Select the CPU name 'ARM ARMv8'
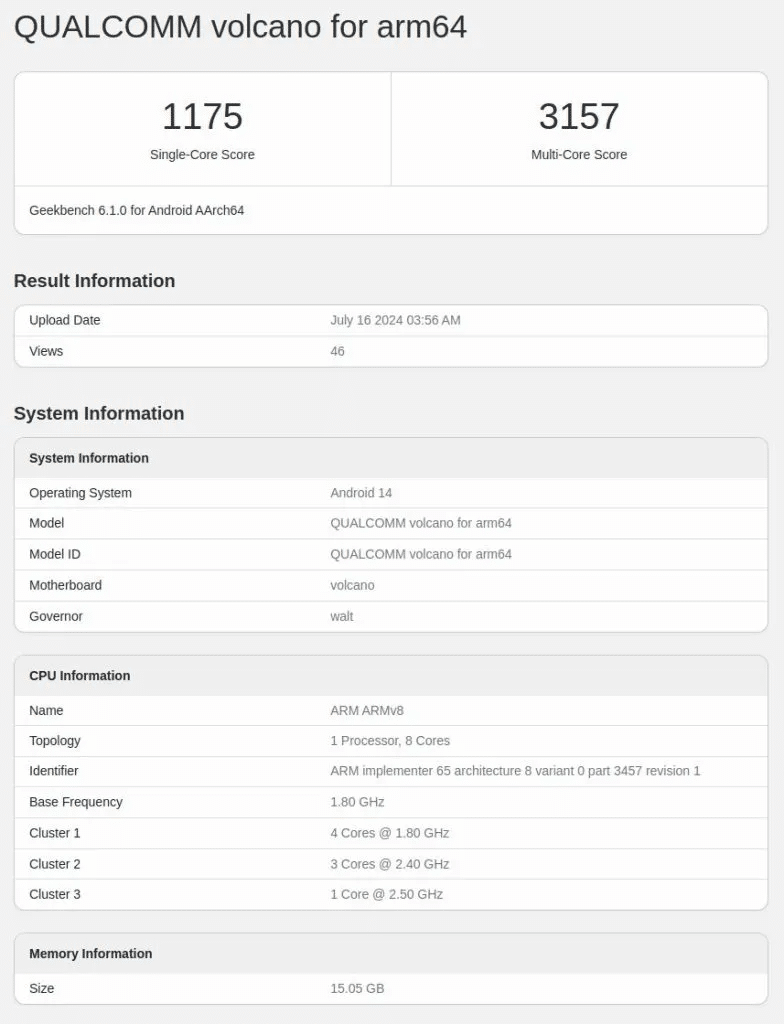784x1024 pixels. (x=367, y=711)
